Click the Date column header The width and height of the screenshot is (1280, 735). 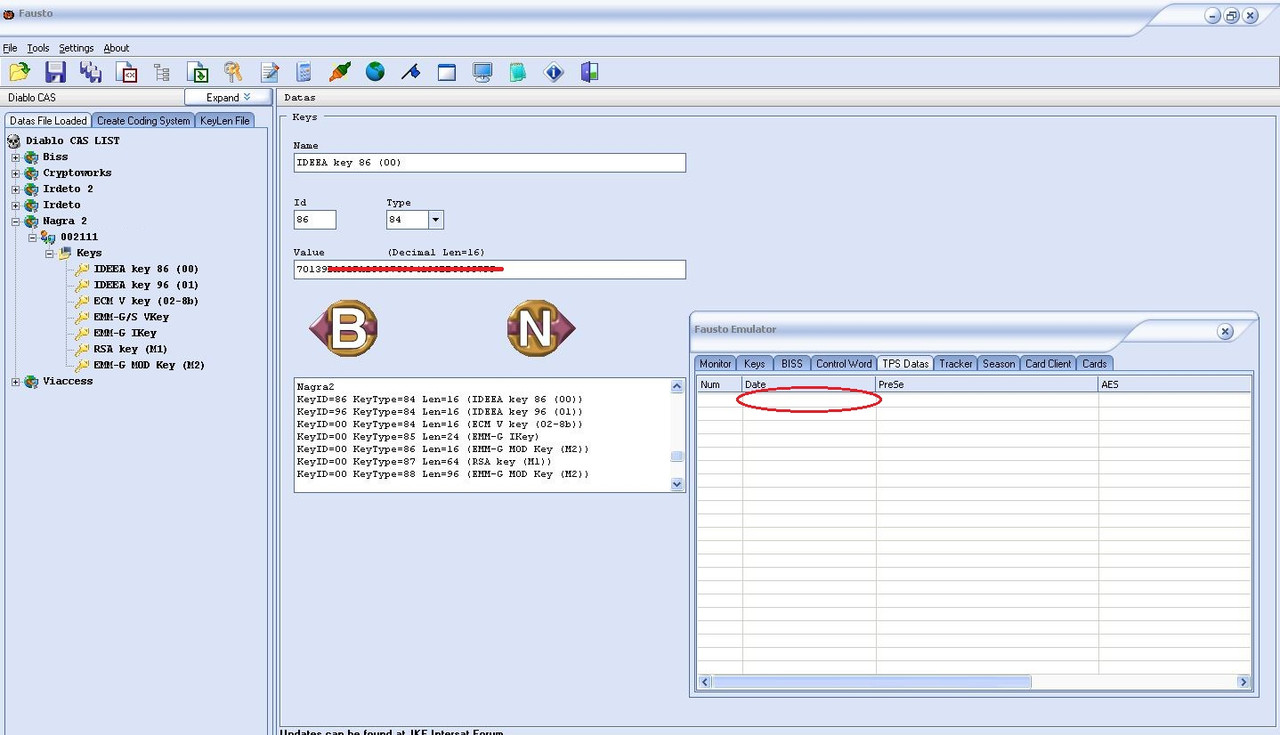pyautogui.click(x=809, y=384)
